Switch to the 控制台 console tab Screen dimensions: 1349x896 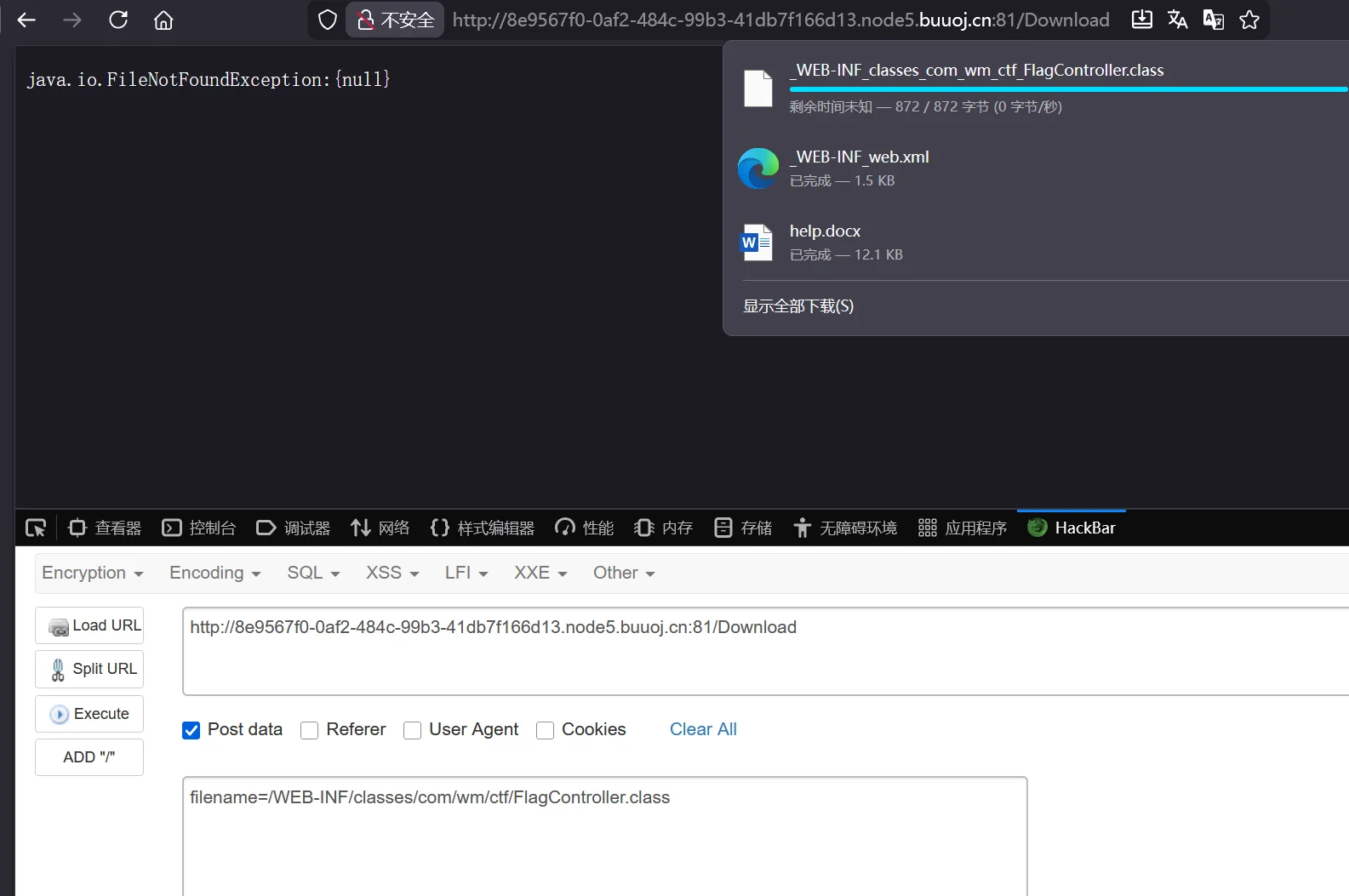click(x=199, y=528)
